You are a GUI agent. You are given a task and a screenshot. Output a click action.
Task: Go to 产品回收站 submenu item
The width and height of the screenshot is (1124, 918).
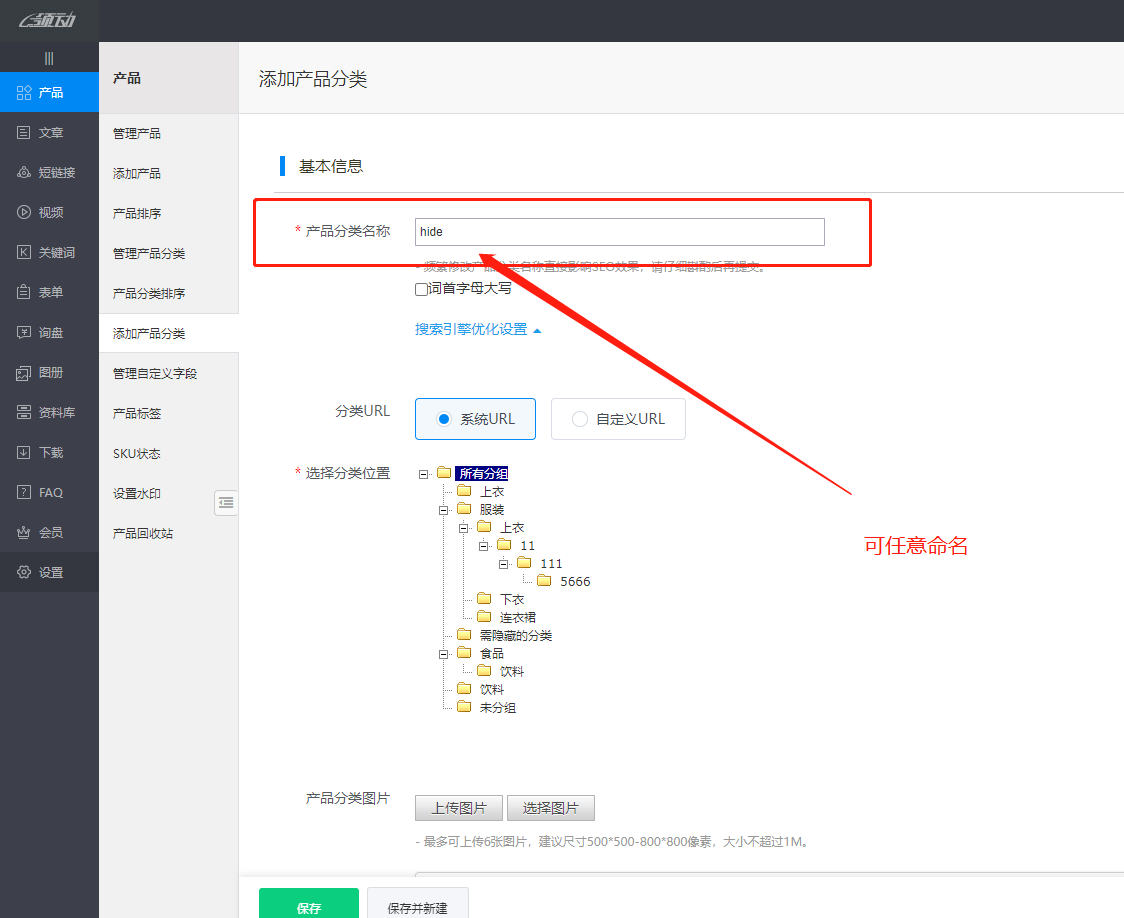click(143, 533)
